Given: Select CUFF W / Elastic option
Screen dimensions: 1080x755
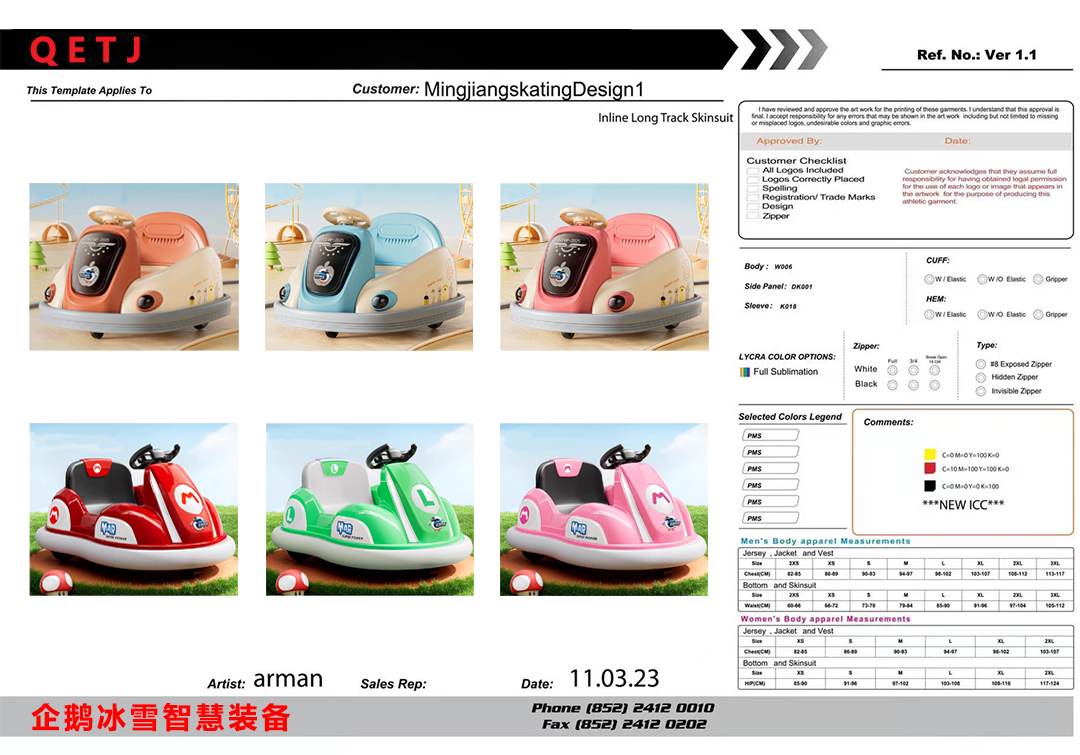Looking at the screenshot, I should [929, 279].
